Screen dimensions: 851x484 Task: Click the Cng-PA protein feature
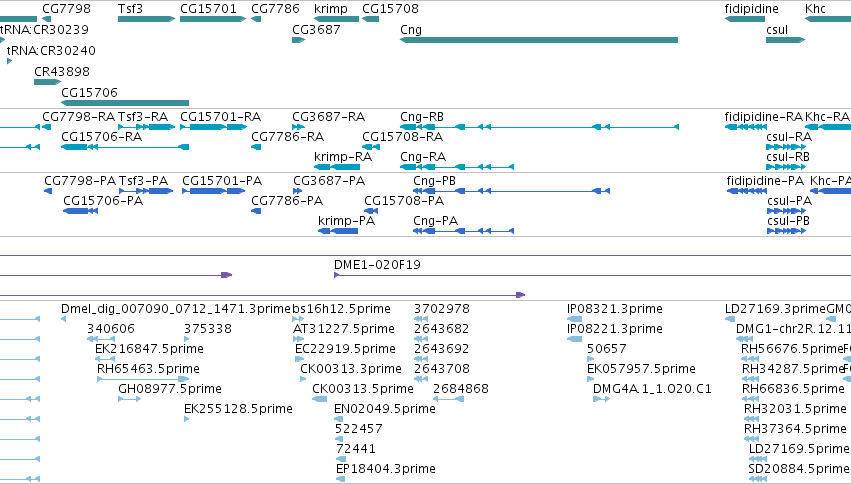(x=463, y=231)
